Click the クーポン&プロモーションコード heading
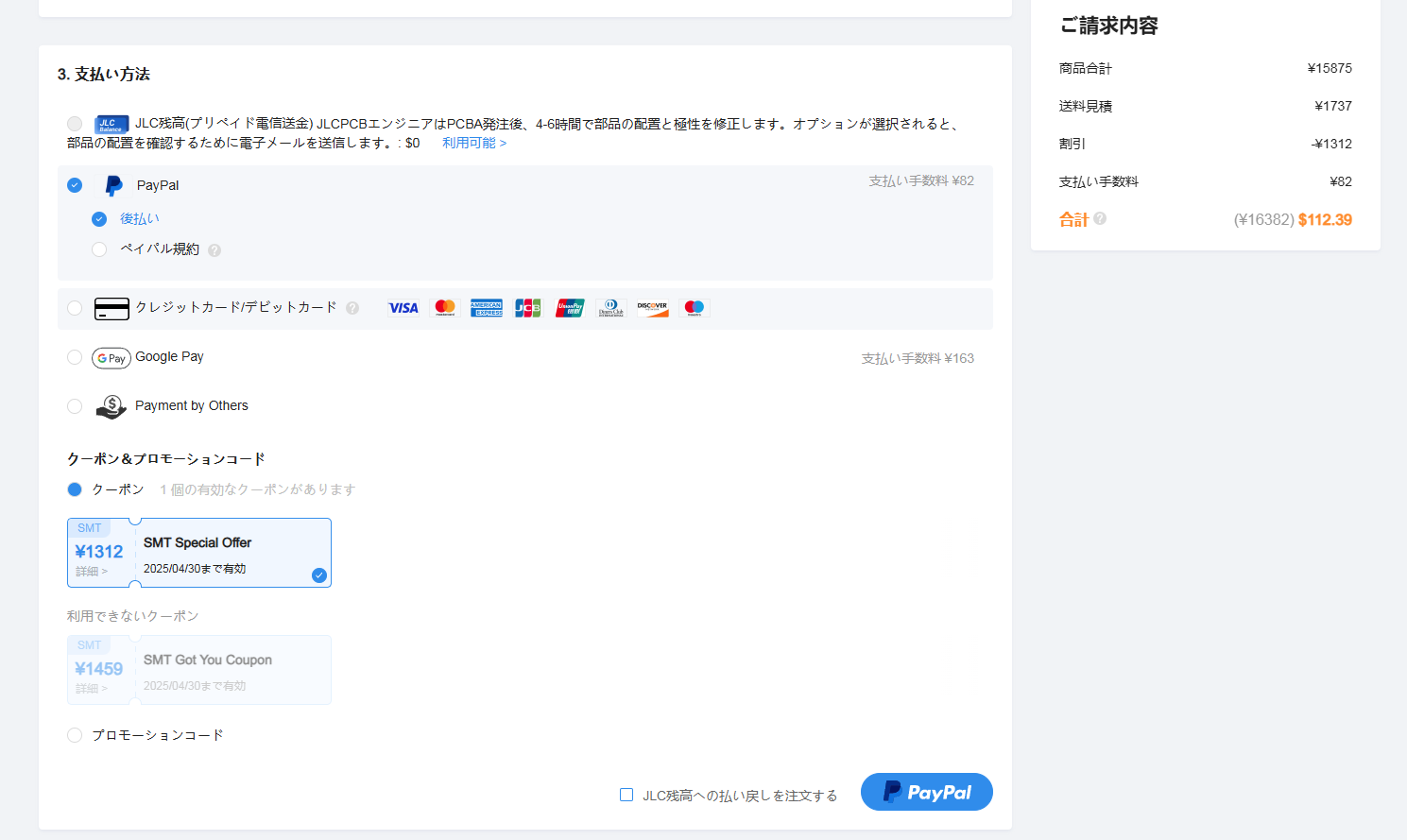The image size is (1407, 840). (x=166, y=458)
